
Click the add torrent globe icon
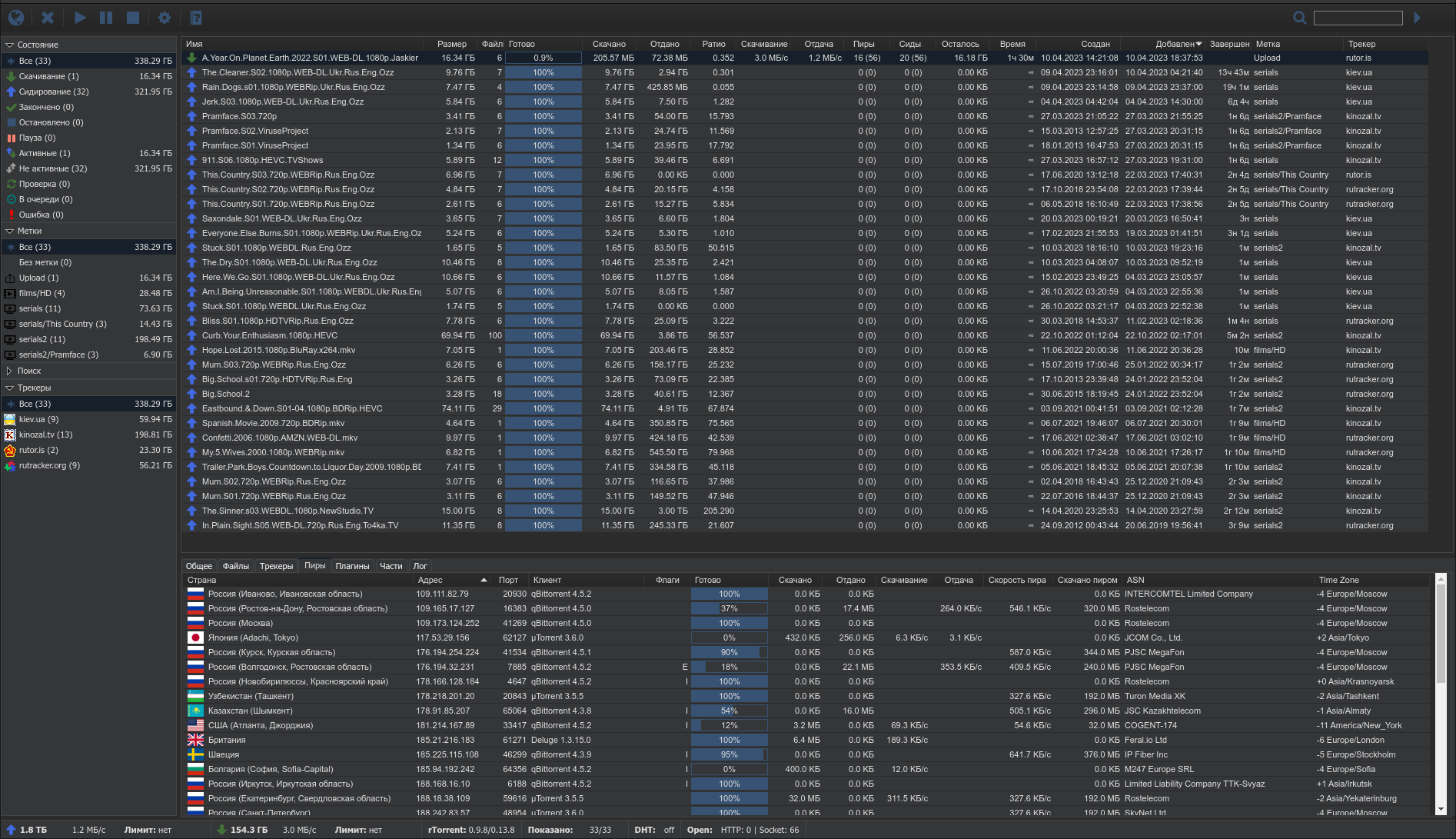(x=16, y=17)
